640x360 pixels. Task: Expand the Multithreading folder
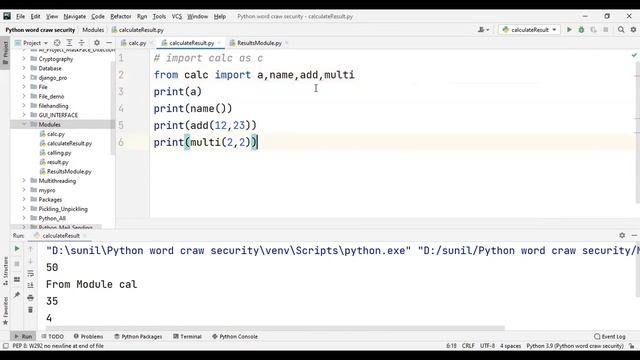pyautogui.click(x=24, y=181)
